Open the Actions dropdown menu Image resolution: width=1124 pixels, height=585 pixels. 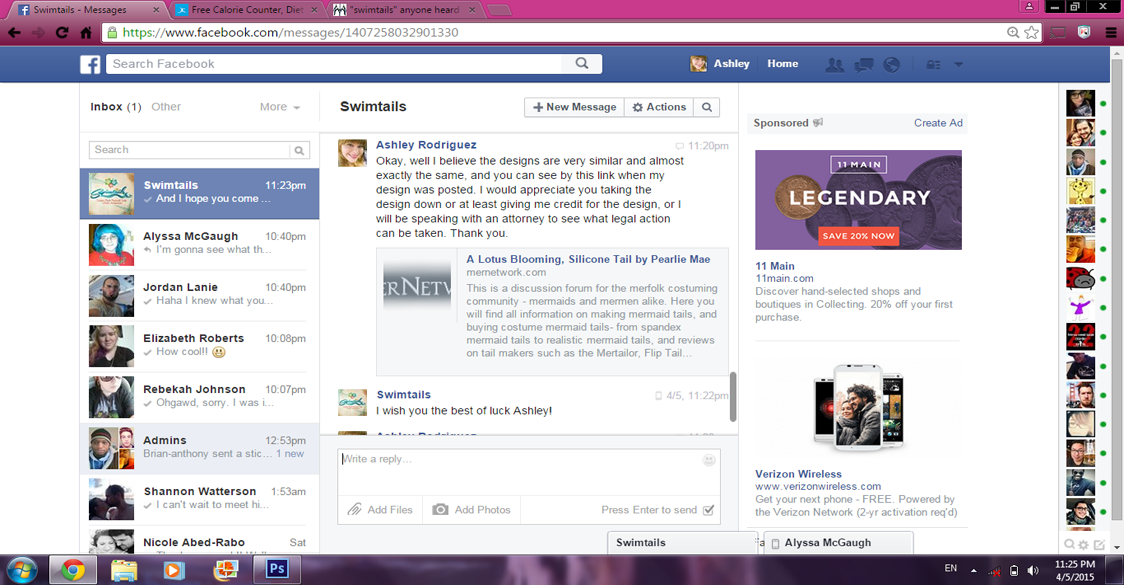pos(659,107)
